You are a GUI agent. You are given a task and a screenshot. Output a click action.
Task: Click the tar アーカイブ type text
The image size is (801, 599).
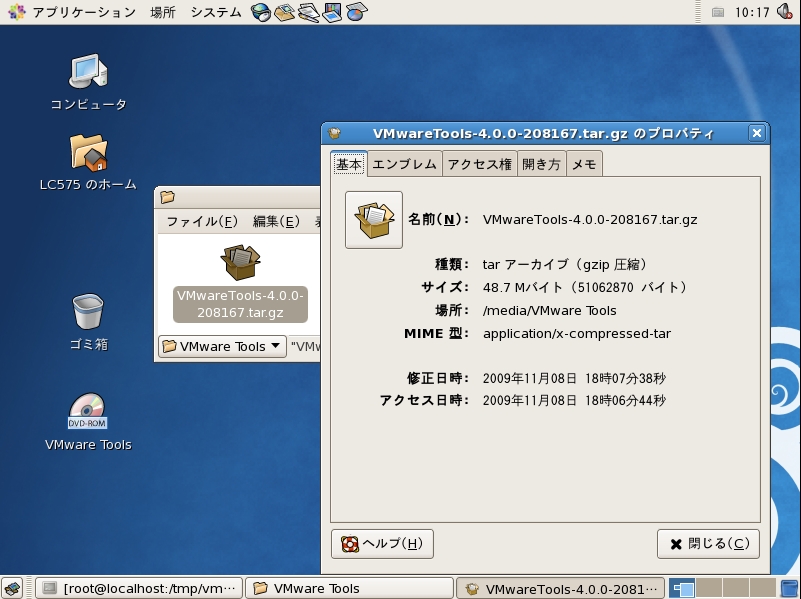(x=564, y=265)
